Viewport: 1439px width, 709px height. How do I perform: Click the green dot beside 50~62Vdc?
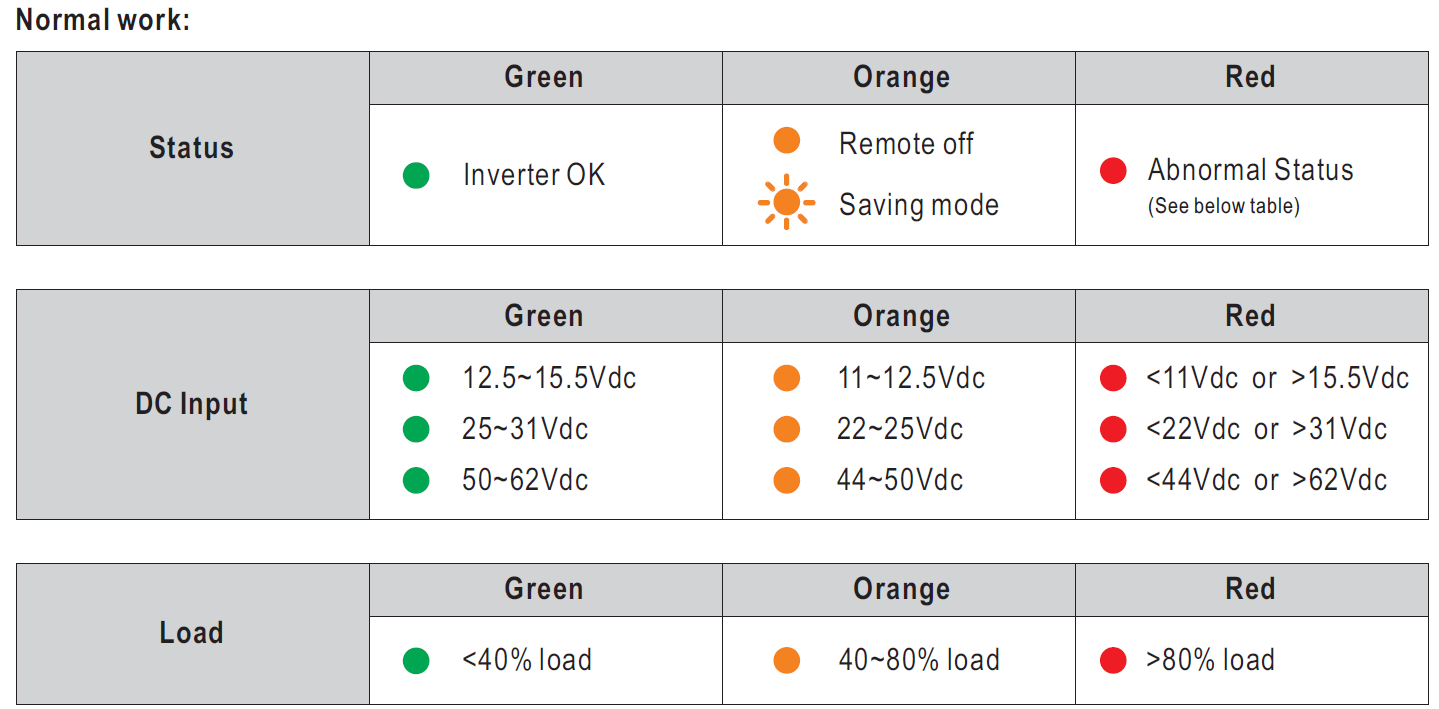[x=416, y=480]
